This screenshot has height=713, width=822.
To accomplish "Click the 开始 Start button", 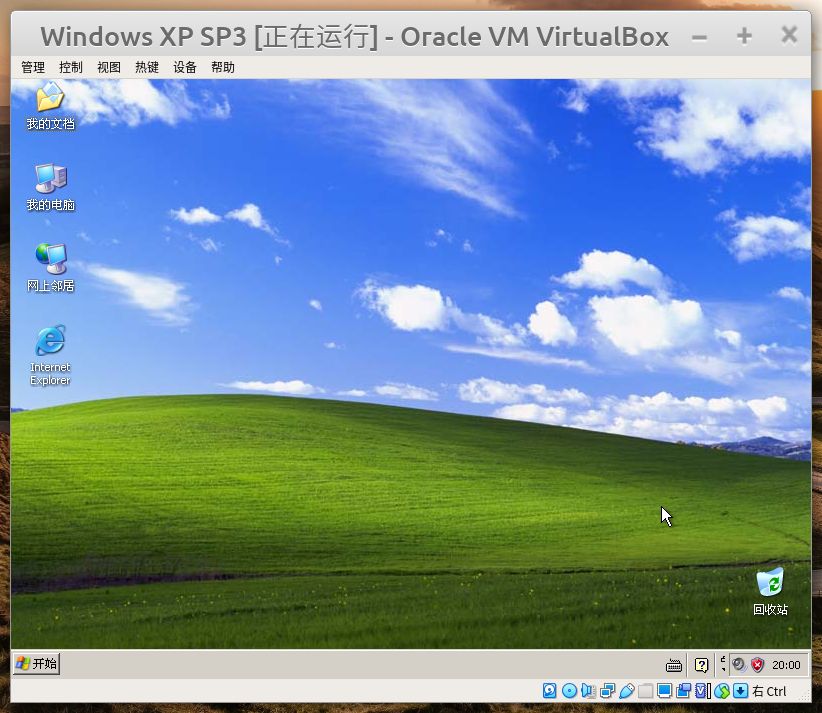I will coord(36,663).
